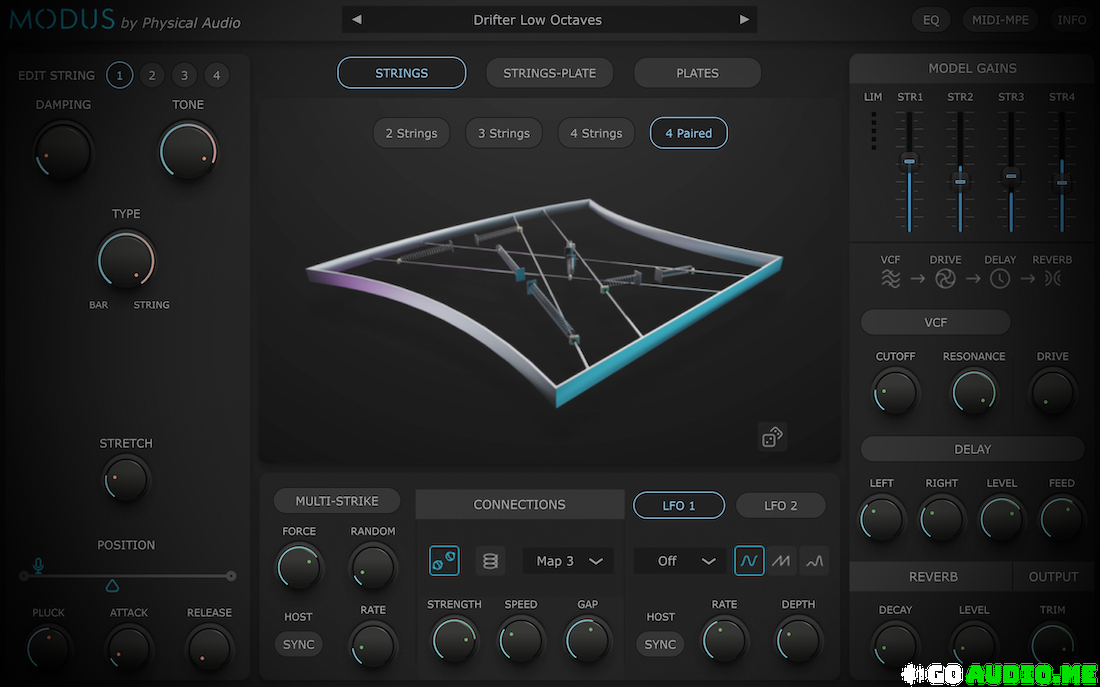Image resolution: width=1100 pixels, height=687 pixels.
Task: Open the EQ panel
Action: pyautogui.click(x=931, y=20)
